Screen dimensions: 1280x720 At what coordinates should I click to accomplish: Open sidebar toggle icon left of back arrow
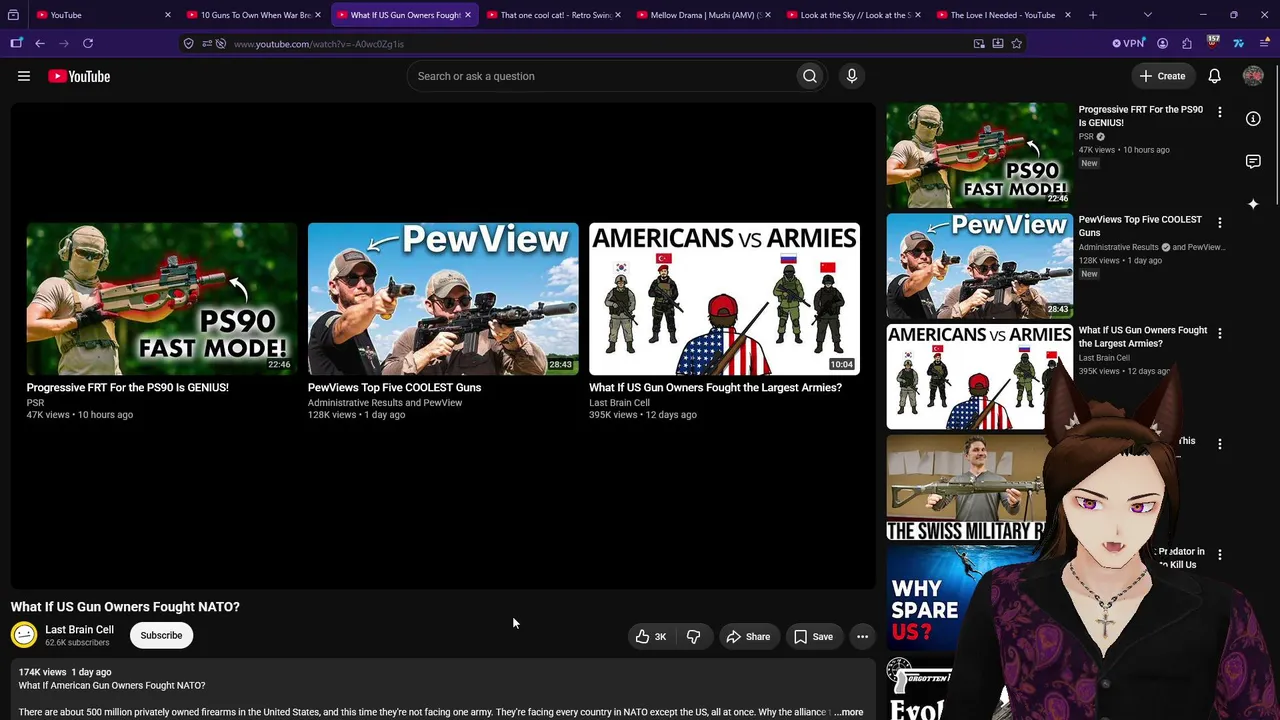click(x=16, y=43)
